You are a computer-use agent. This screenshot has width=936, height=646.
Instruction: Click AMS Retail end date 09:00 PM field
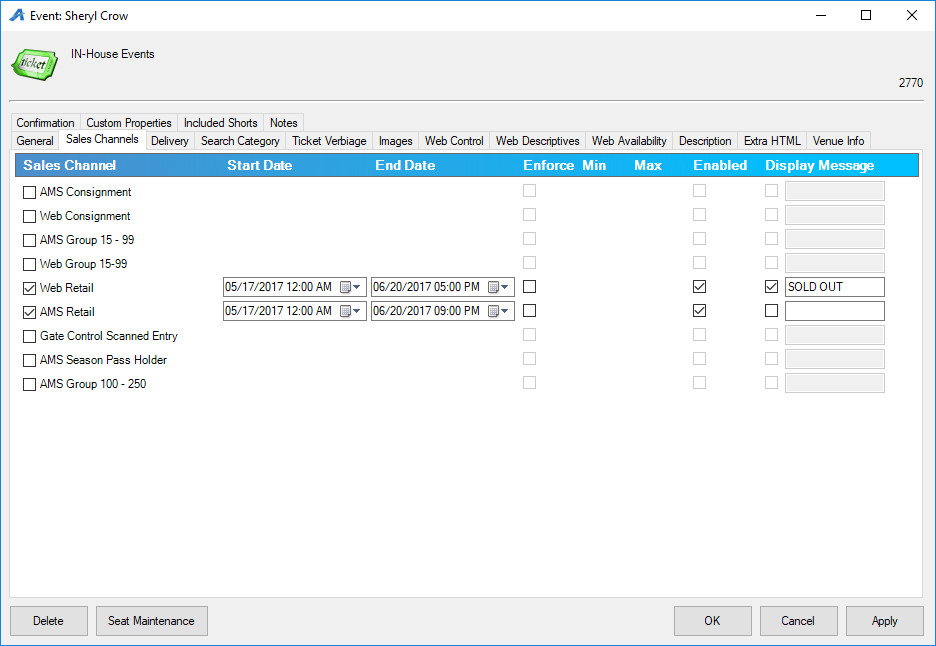click(x=442, y=311)
